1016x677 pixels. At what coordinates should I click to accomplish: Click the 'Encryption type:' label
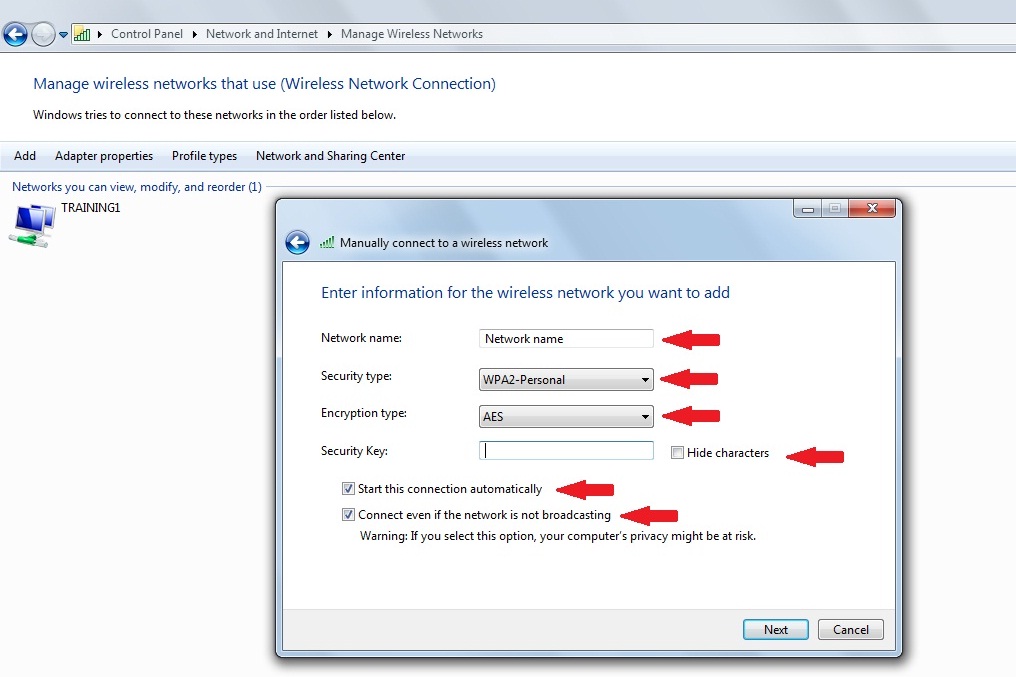(364, 413)
